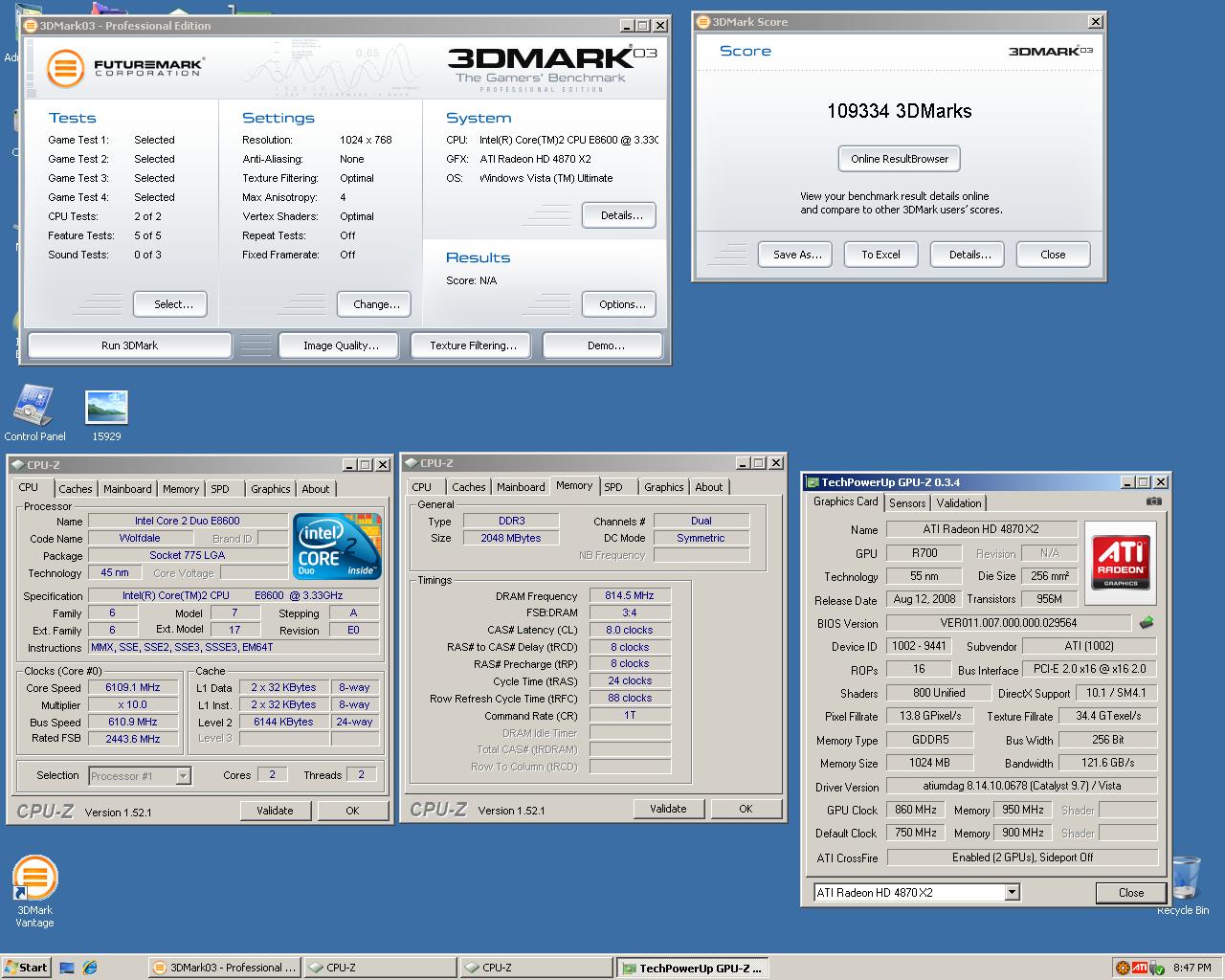1225x980 pixels.
Task: Click Validate in the CPU tab CPU-Z window
Action: (x=275, y=811)
